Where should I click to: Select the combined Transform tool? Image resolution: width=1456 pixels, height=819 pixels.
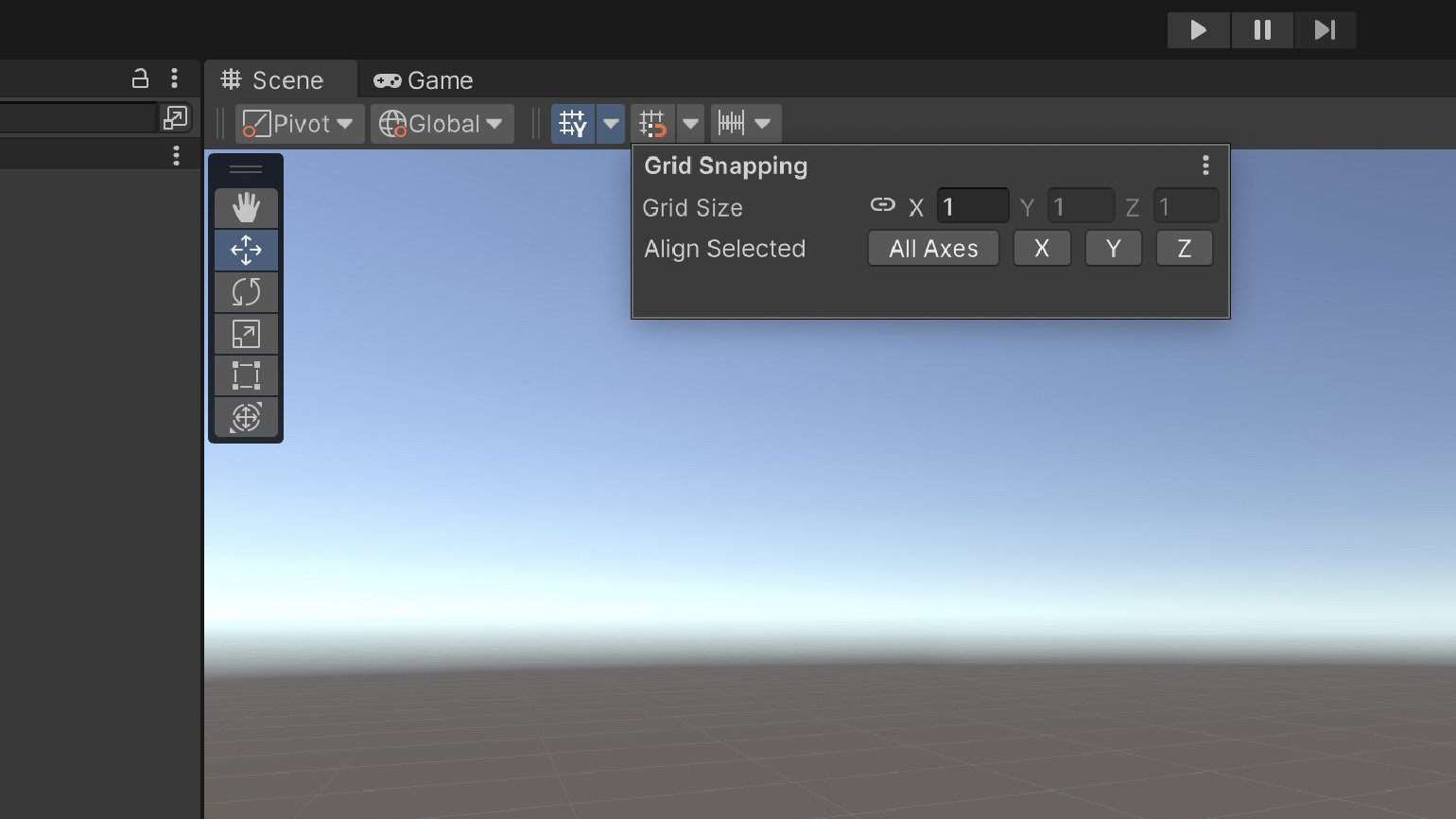point(246,417)
